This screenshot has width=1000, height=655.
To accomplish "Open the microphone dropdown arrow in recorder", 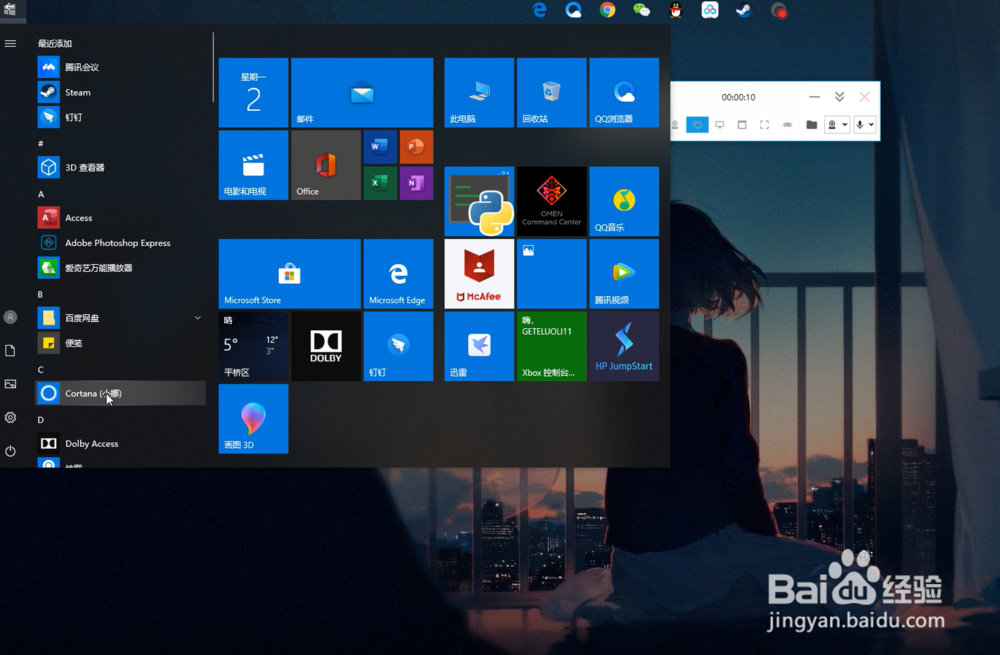I will point(871,125).
